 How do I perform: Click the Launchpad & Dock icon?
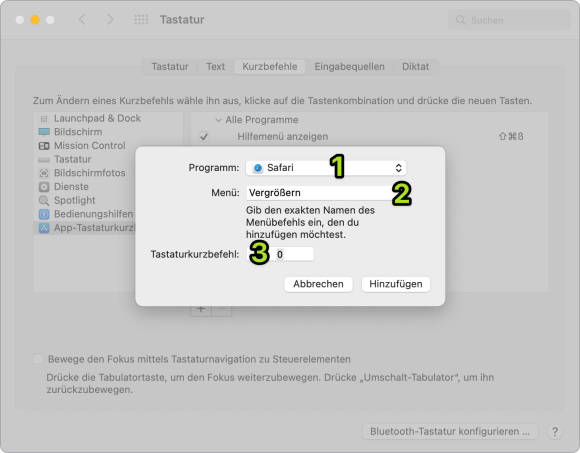(44, 119)
